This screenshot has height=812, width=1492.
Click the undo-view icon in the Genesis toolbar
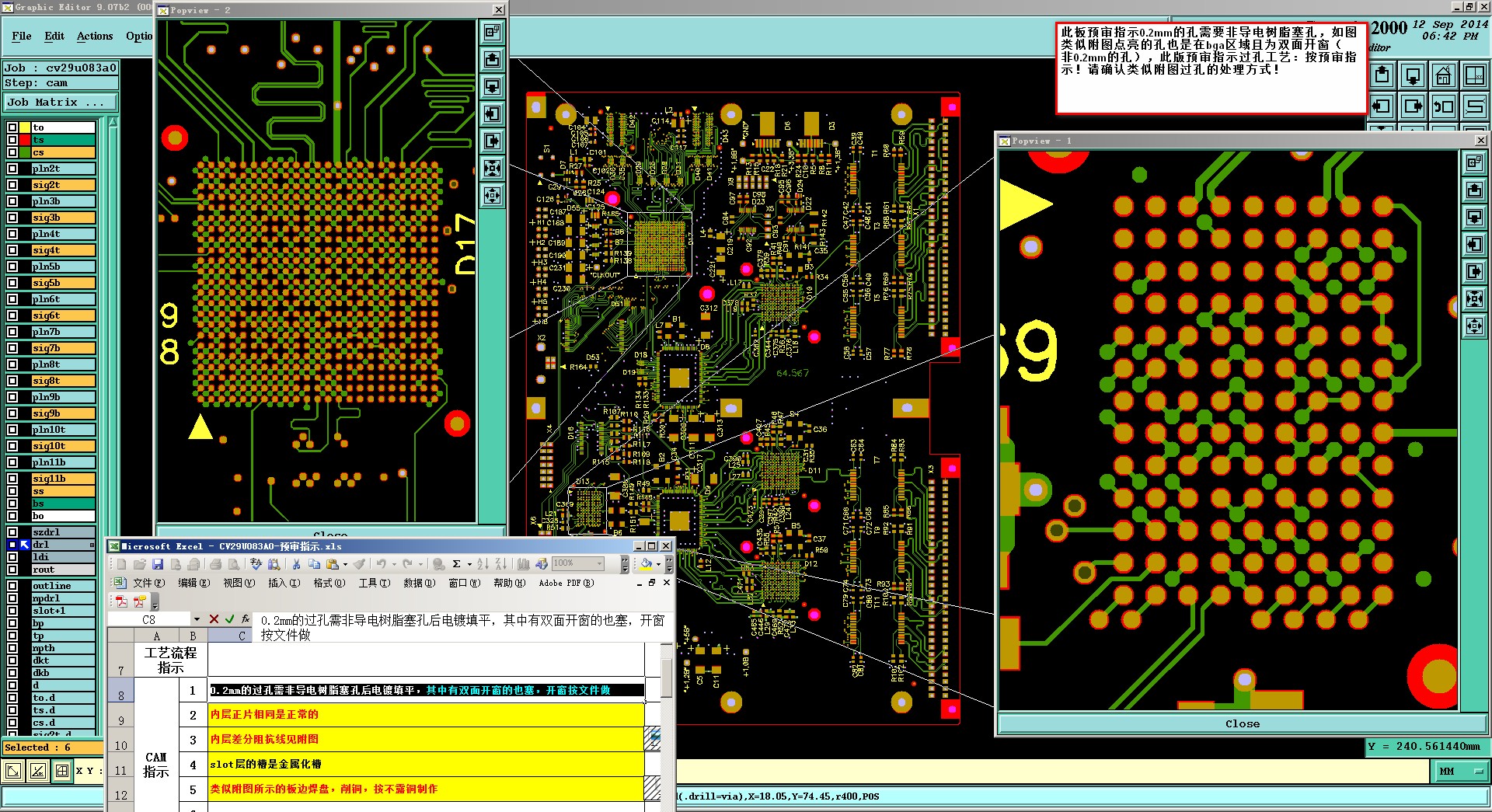(x=1444, y=106)
